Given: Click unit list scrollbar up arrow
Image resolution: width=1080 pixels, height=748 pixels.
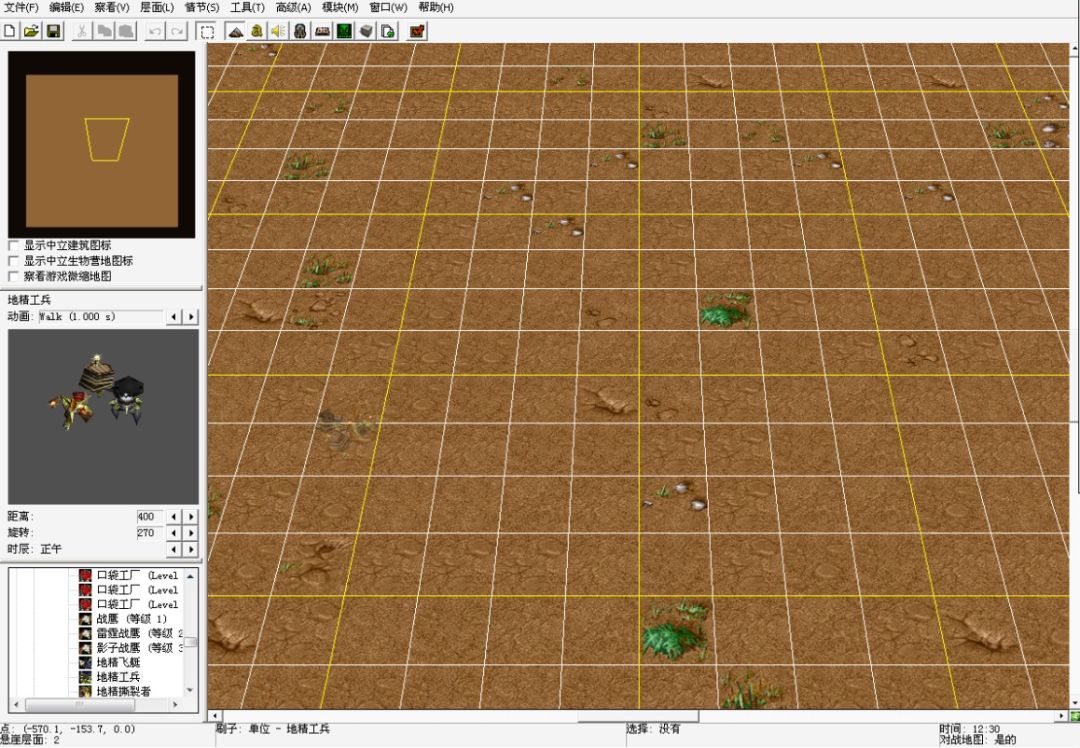Looking at the screenshot, I should tap(190, 575).
